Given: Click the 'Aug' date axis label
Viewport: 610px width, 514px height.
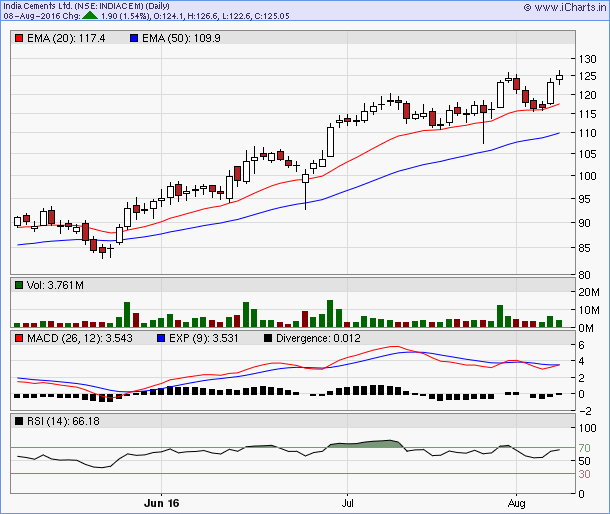Looking at the screenshot, I should (517, 503).
